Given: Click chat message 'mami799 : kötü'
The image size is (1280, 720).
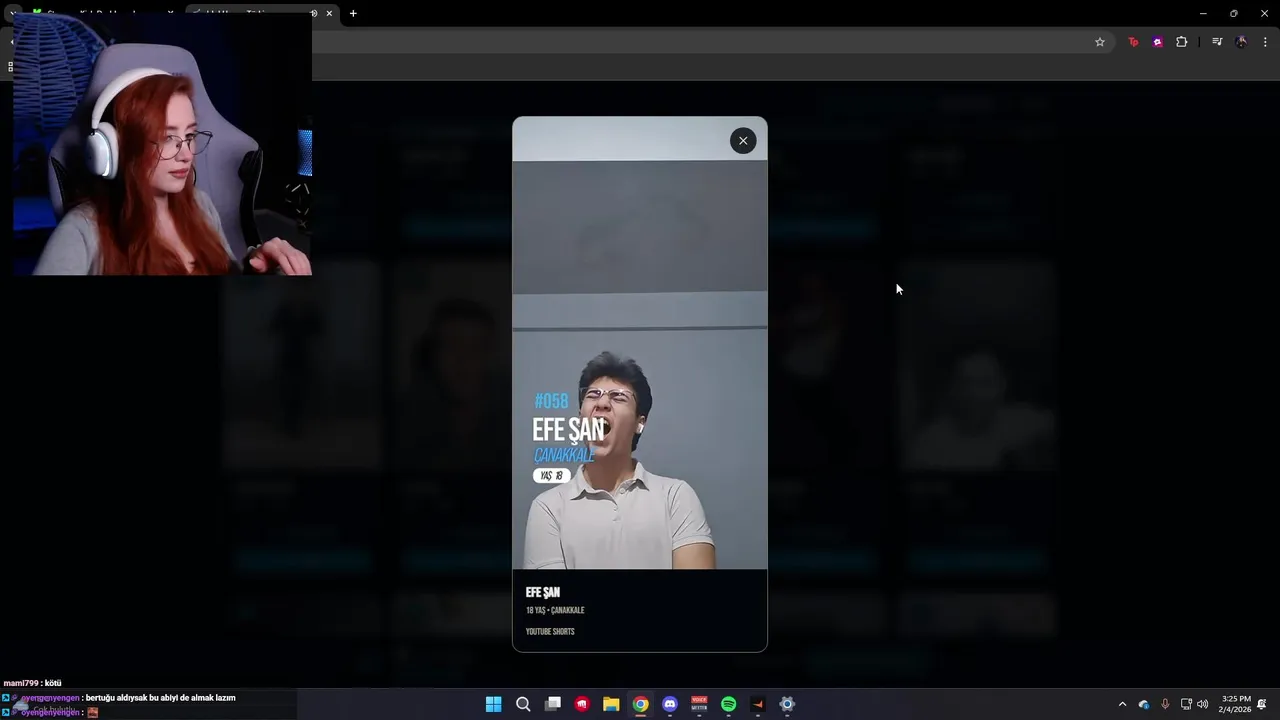Looking at the screenshot, I should click(x=33, y=683).
